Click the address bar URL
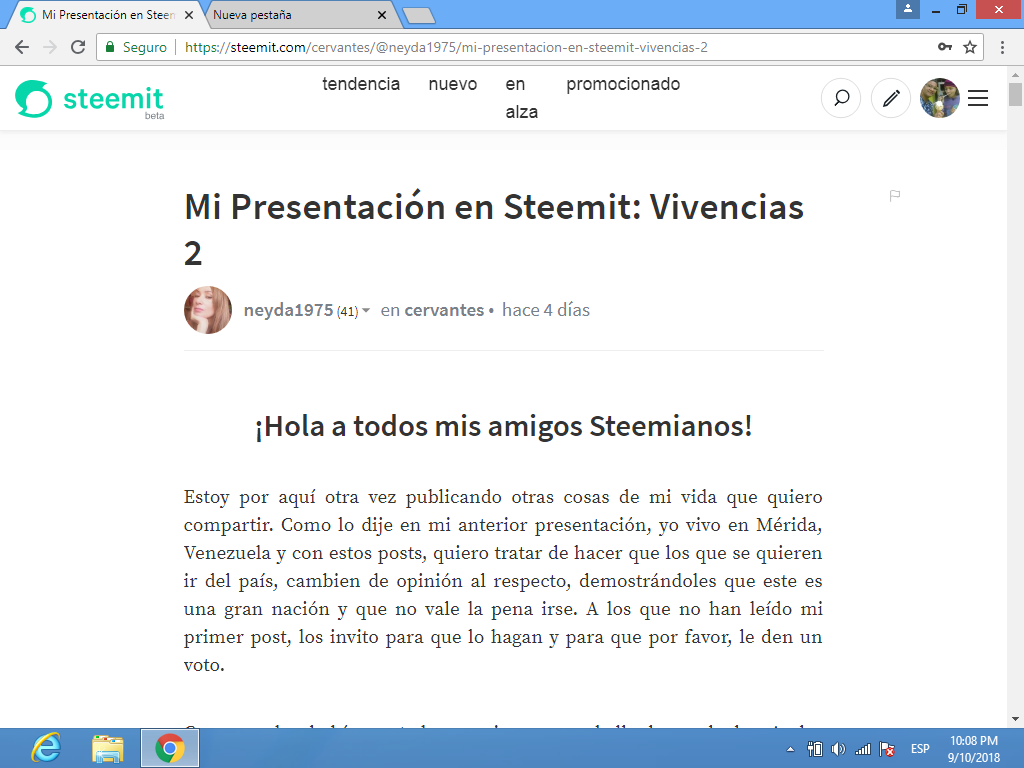Viewport: 1024px width, 768px height. click(446, 47)
